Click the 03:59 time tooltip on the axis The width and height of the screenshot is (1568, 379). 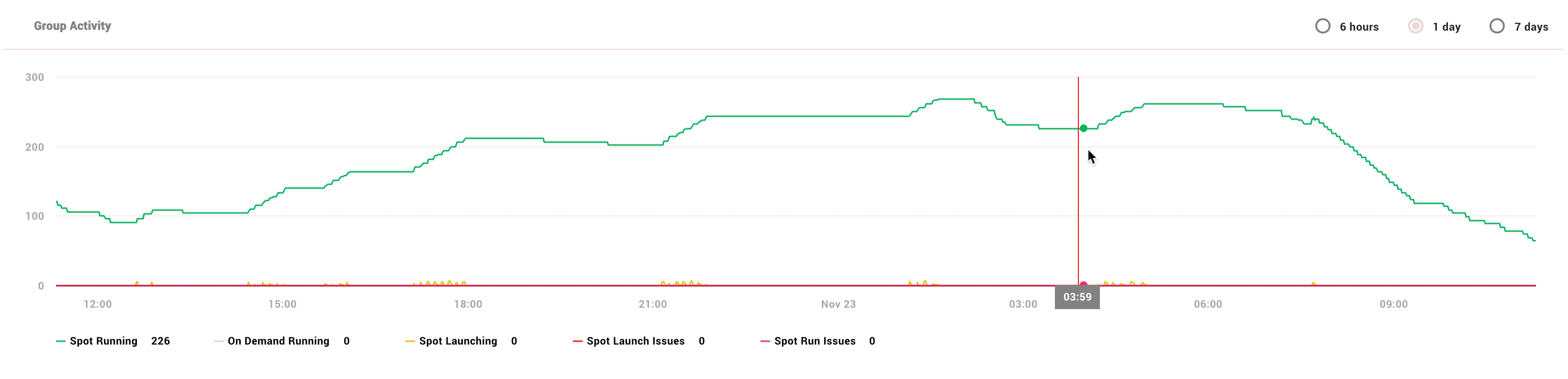[x=1077, y=298]
